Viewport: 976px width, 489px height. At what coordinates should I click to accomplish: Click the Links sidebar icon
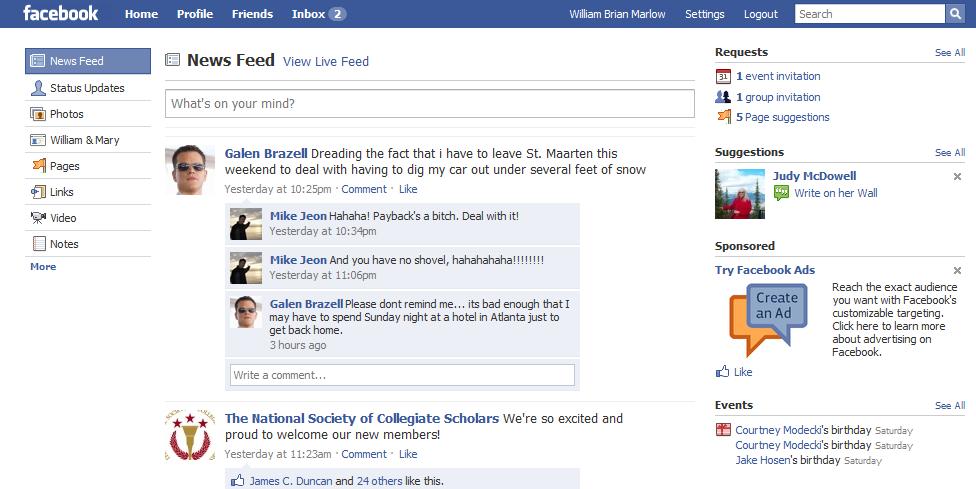(x=39, y=192)
